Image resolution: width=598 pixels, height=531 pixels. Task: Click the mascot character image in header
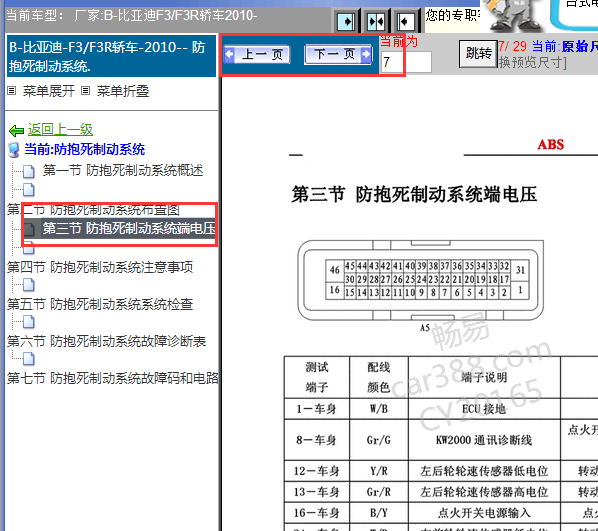[x=513, y=16]
